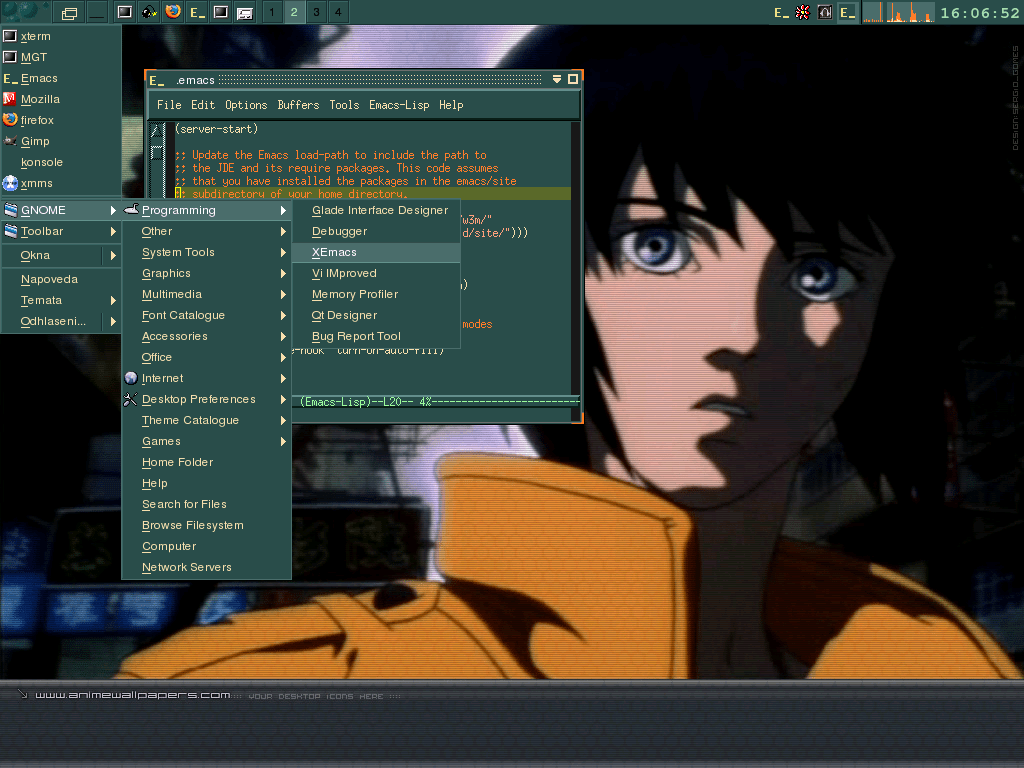Open Browse Filesystem
This screenshot has height=768, width=1024.
click(206, 525)
